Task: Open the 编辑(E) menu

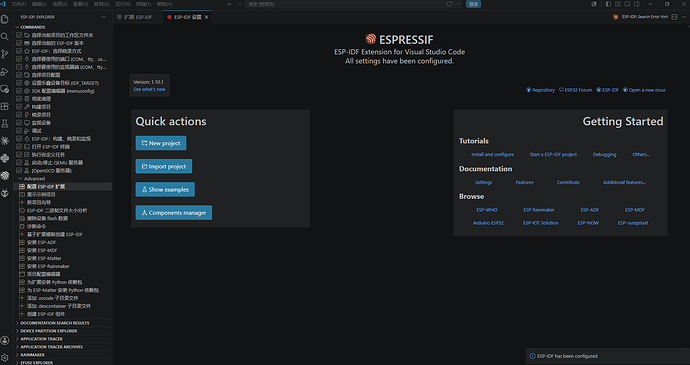Action: (x=39, y=4)
